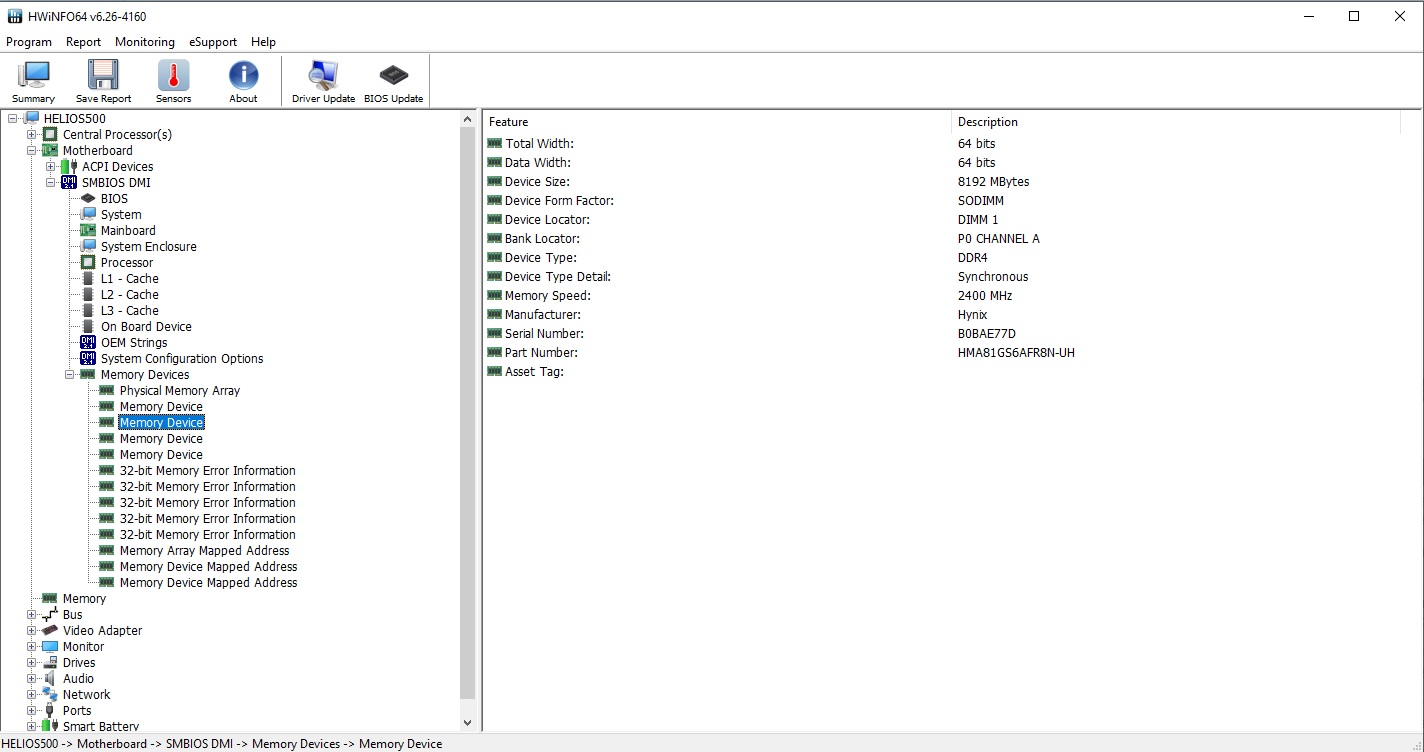The width and height of the screenshot is (1424, 752).
Task: Click the Ports connector icon
Action: coord(50,711)
